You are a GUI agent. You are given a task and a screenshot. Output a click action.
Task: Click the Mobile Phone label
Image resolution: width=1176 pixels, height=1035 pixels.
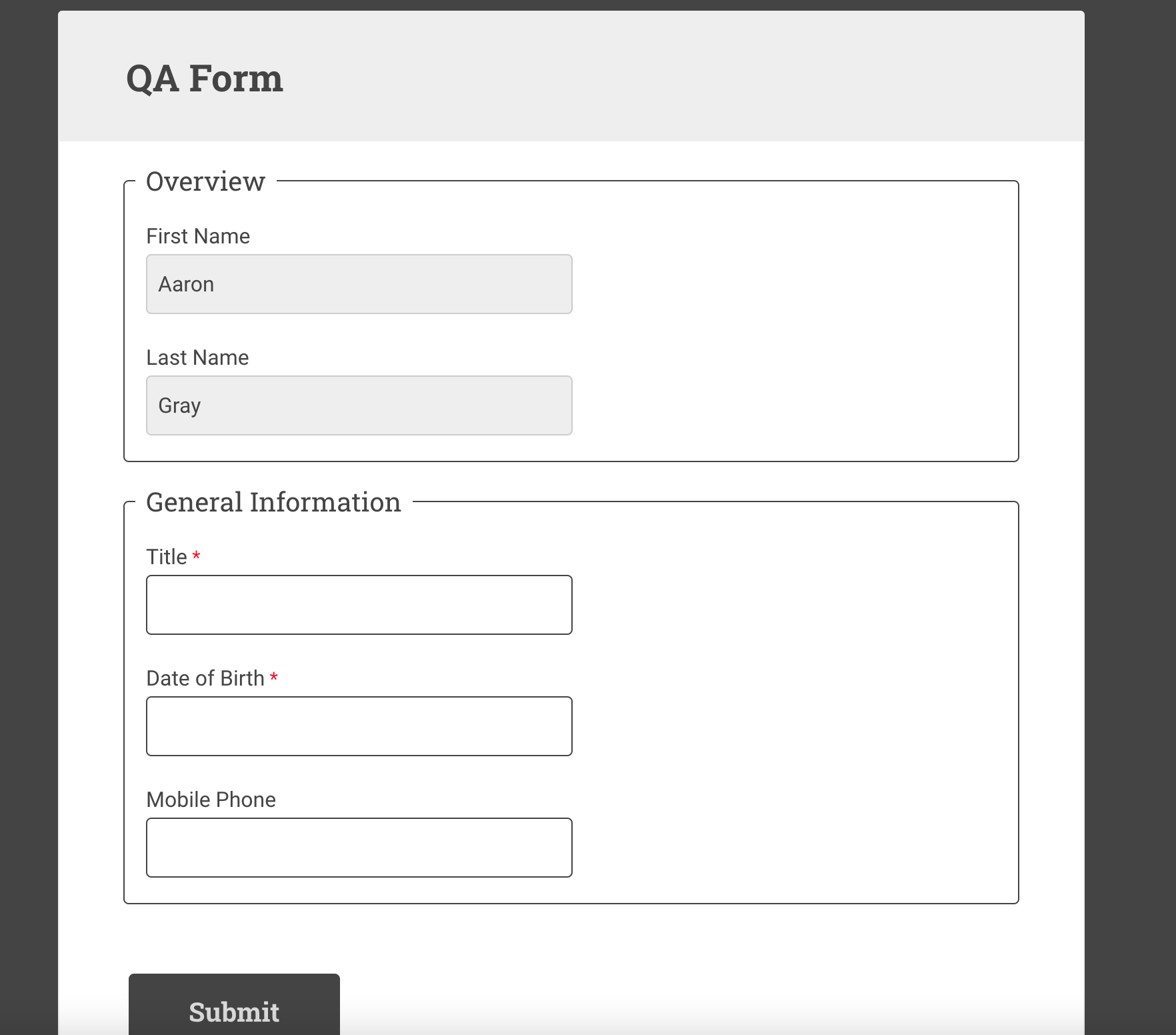point(211,799)
